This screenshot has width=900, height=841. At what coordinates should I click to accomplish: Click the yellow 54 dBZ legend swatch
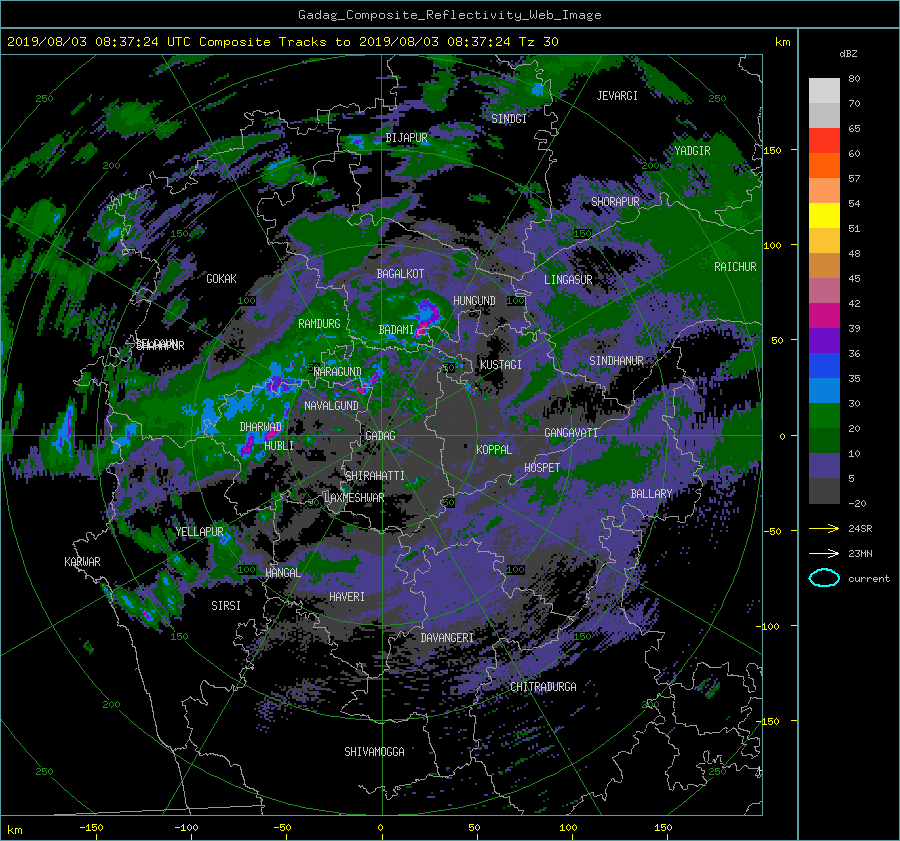click(x=824, y=215)
